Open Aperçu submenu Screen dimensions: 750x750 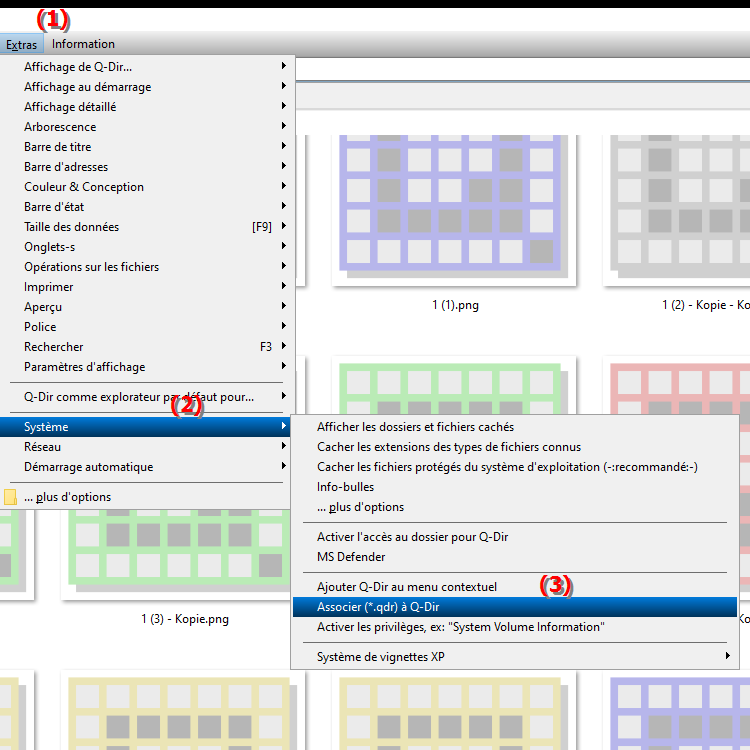pos(147,307)
